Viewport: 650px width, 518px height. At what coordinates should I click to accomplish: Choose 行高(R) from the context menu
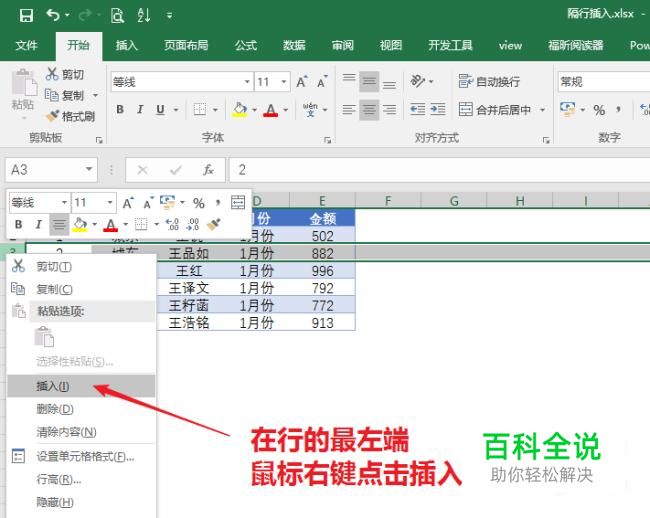[81, 479]
